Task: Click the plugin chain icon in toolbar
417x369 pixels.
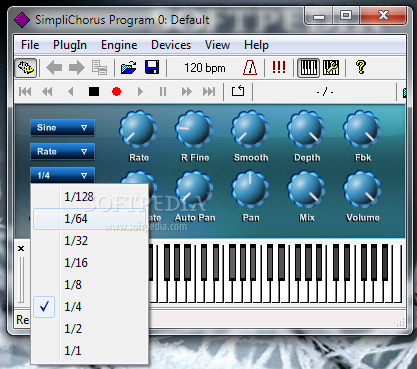Action: click(x=26, y=68)
